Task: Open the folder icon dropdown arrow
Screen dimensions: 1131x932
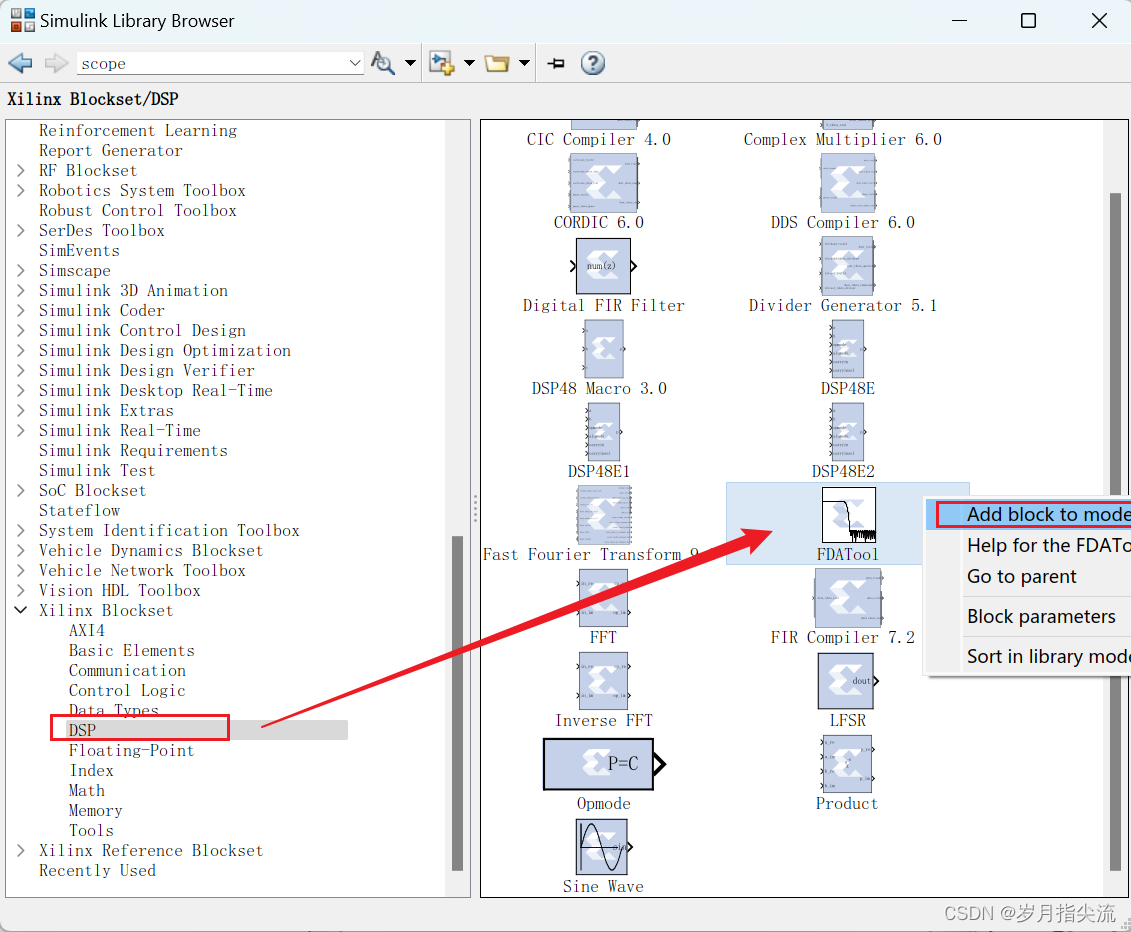Action: [x=524, y=63]
